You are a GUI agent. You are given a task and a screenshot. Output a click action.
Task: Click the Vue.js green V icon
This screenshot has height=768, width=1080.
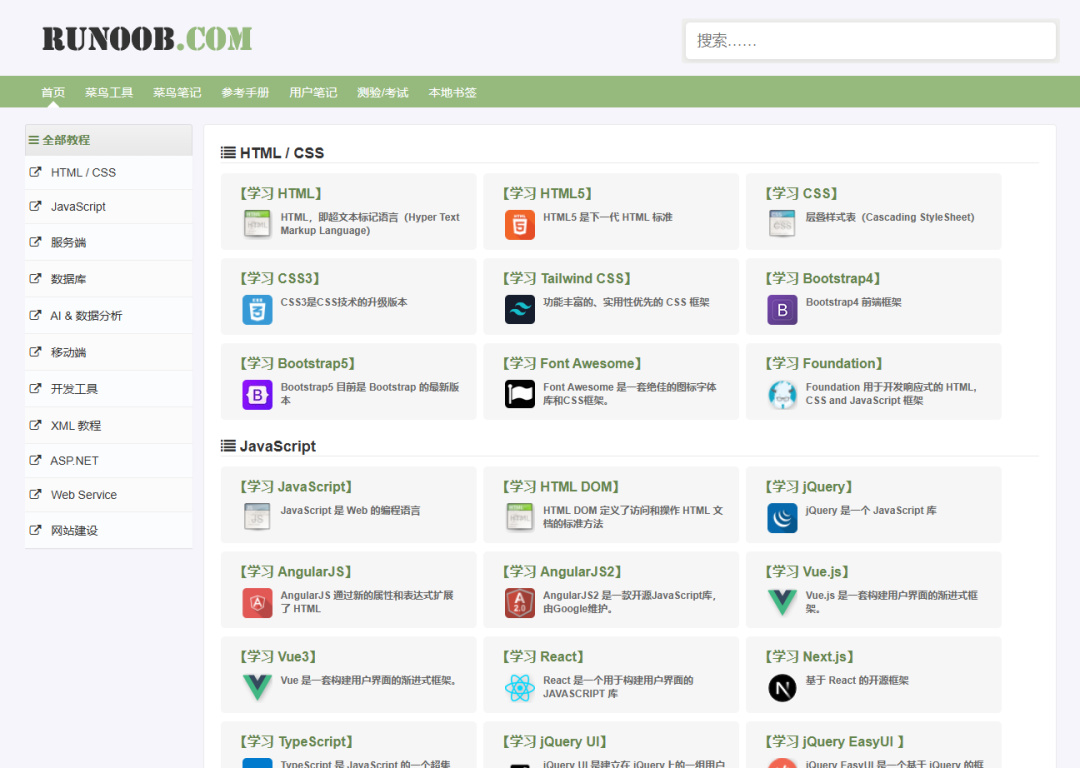(782, 603)
